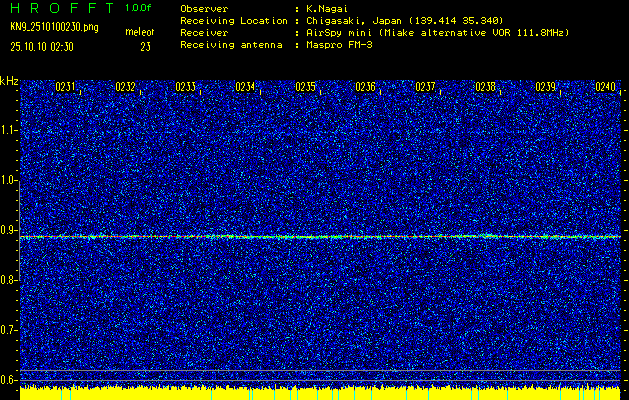This screenshot has width=629, height=400.
Task: Select the 0238 time marker
Action: [485, 87]
